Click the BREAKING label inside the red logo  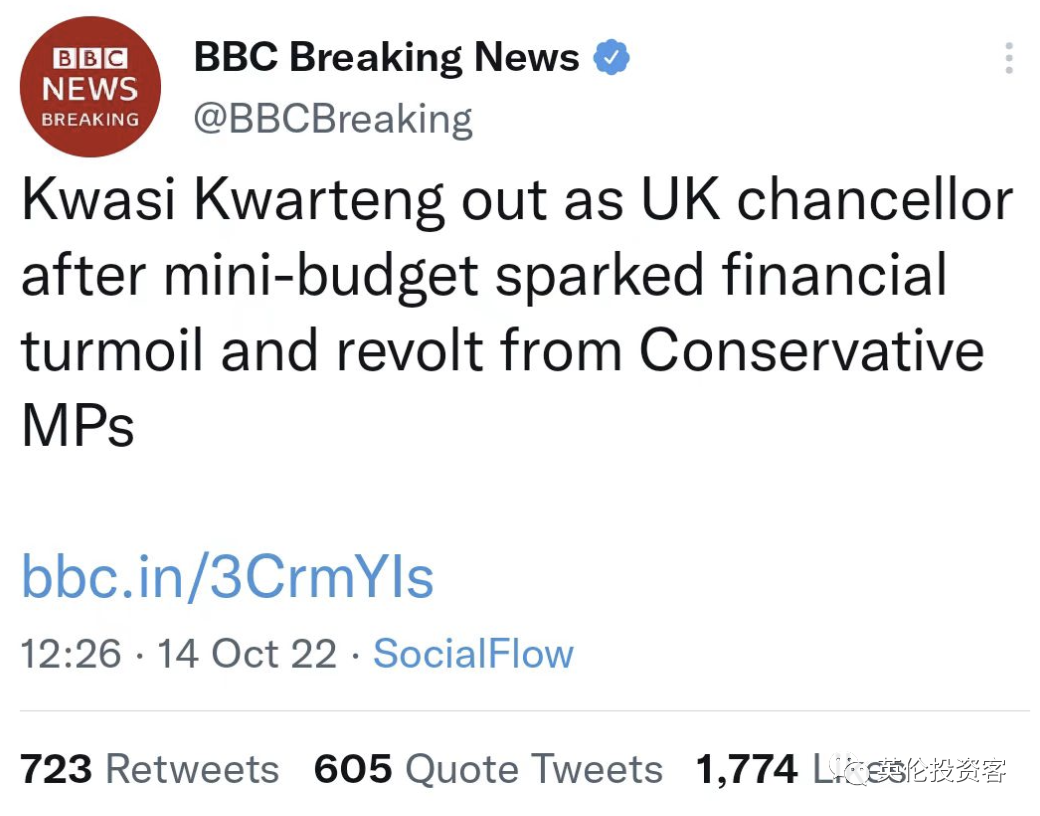[90, 119]
